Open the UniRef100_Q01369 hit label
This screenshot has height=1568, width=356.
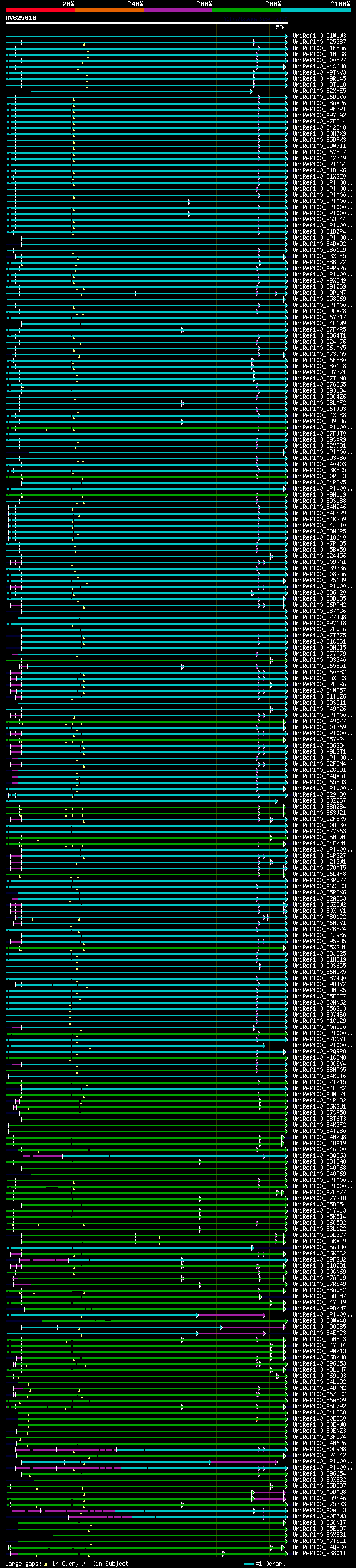pyautogui.click(x=319, y=727)
